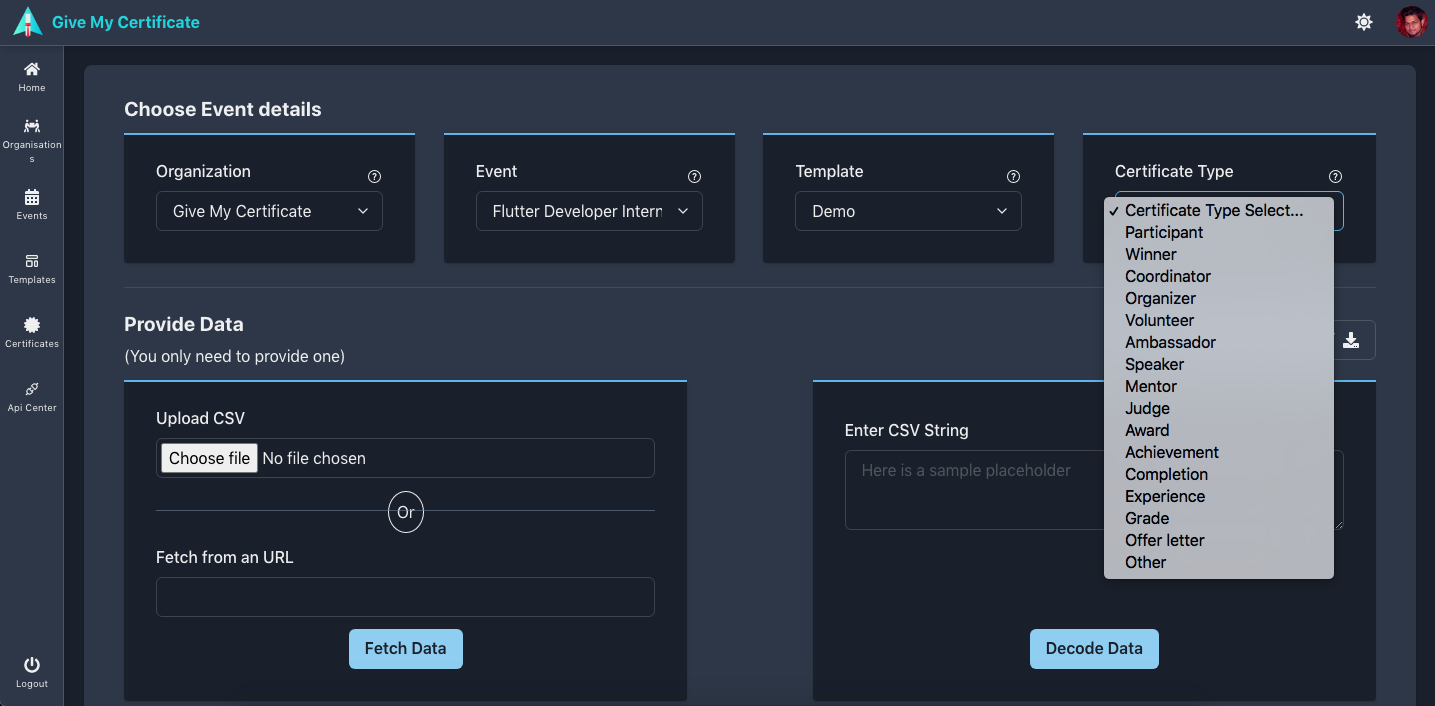Open the Home sidebar icon
Image resolution: width=1435 pixels, height=706 pixels.
tap(32, 69)
